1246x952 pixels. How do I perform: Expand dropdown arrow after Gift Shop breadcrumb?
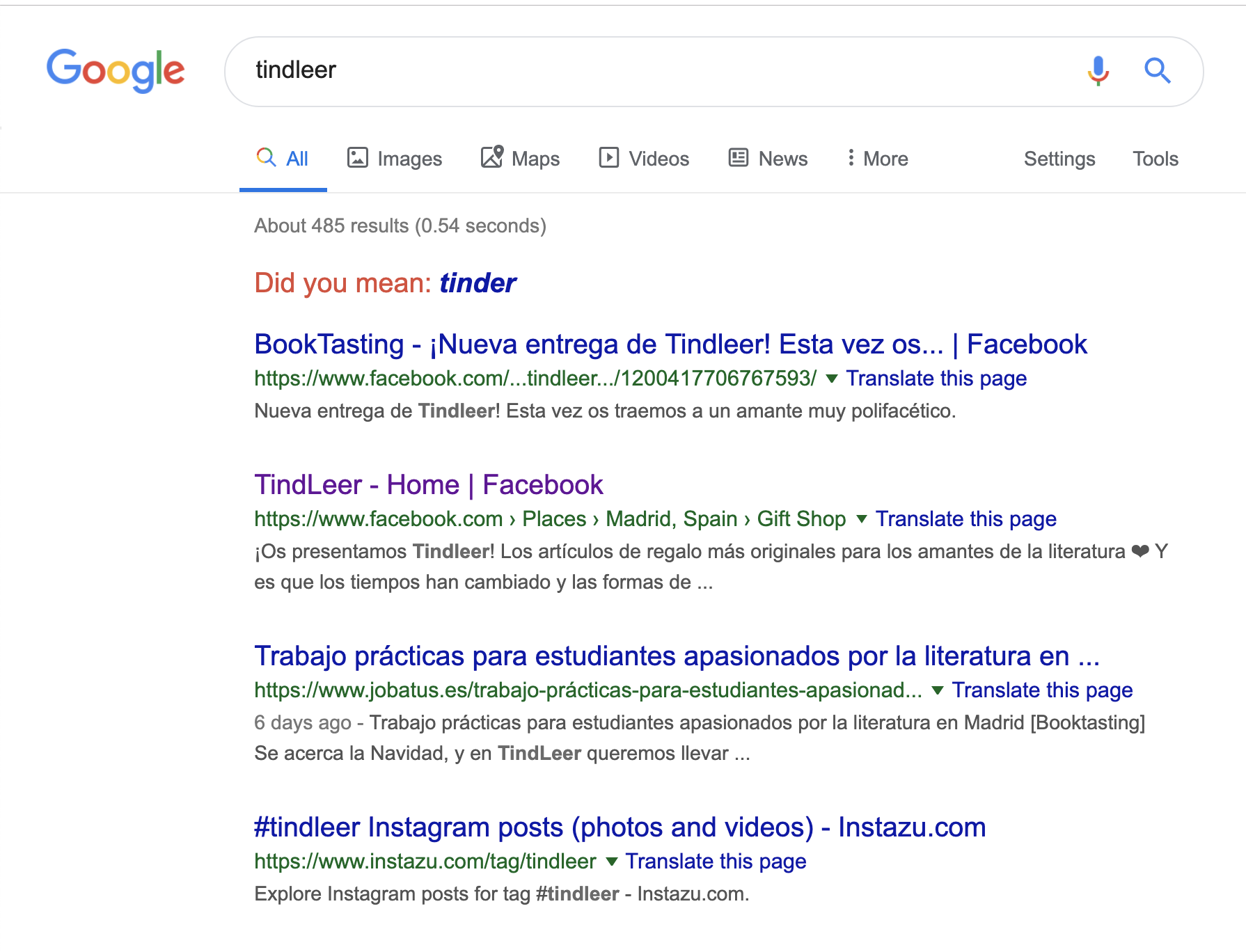[x=861, y=519]
